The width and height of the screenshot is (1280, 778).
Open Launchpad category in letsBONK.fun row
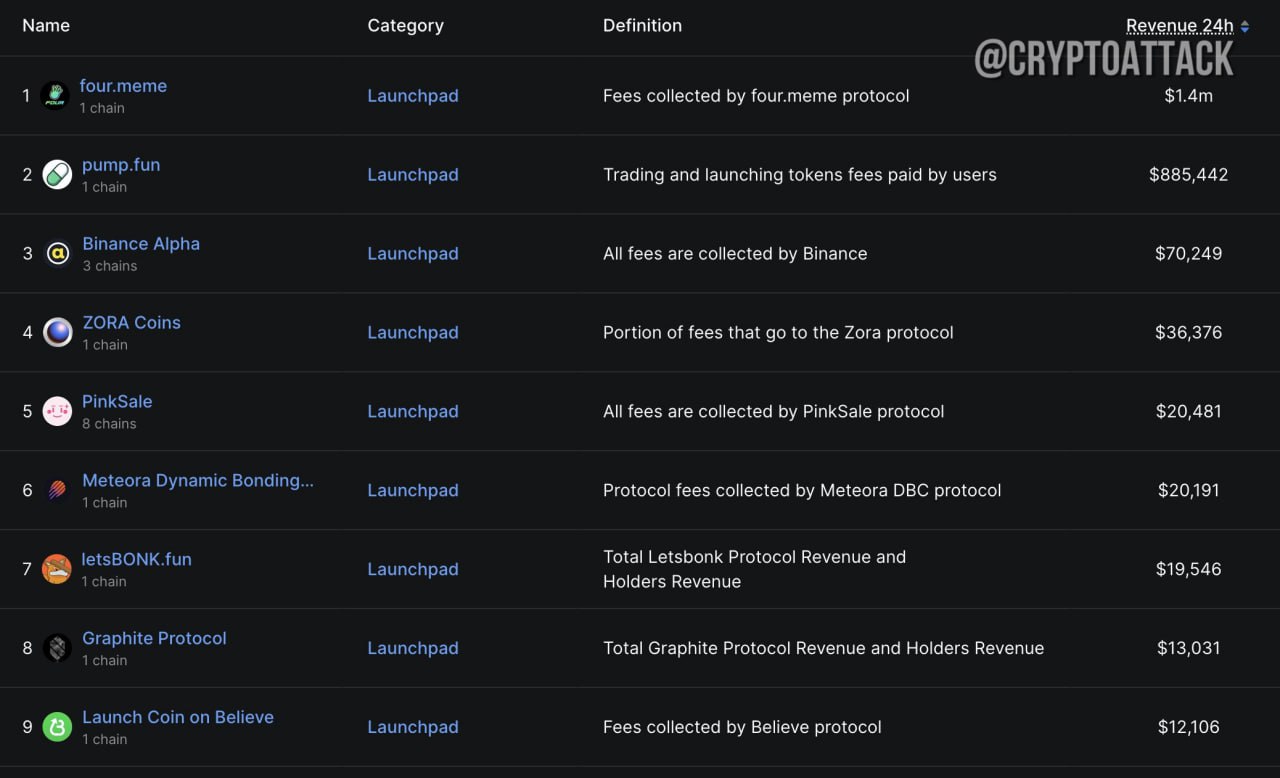pos(413,570)
